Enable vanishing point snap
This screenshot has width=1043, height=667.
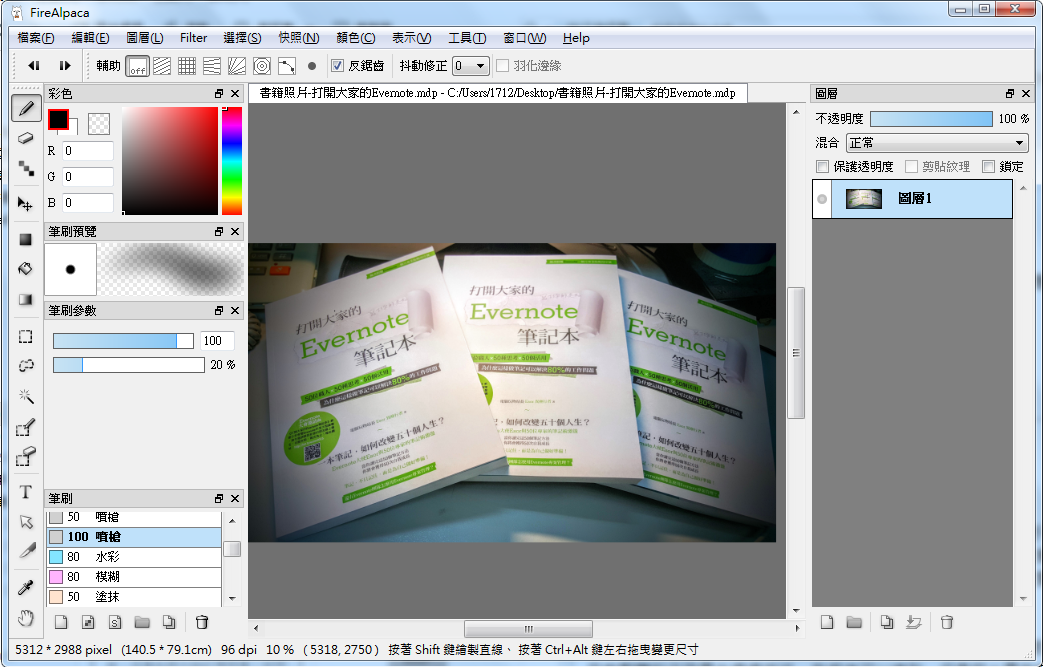point(212,66)
